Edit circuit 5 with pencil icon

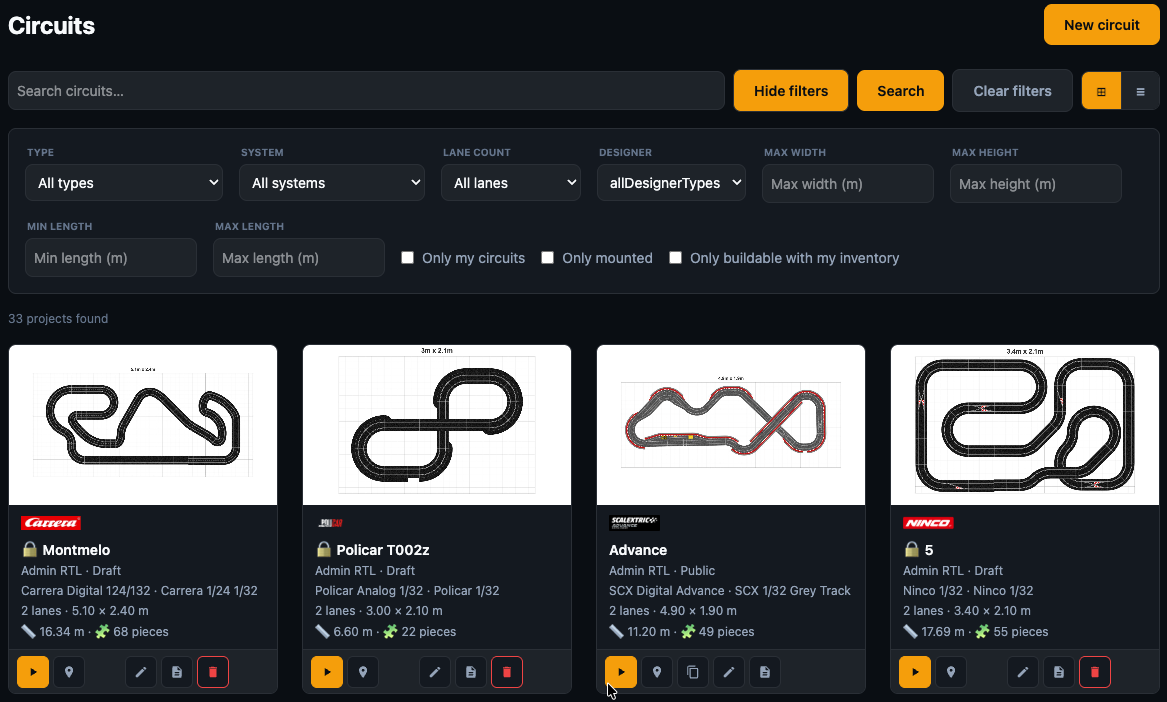pyautogui.click(x=1023, y=672)
